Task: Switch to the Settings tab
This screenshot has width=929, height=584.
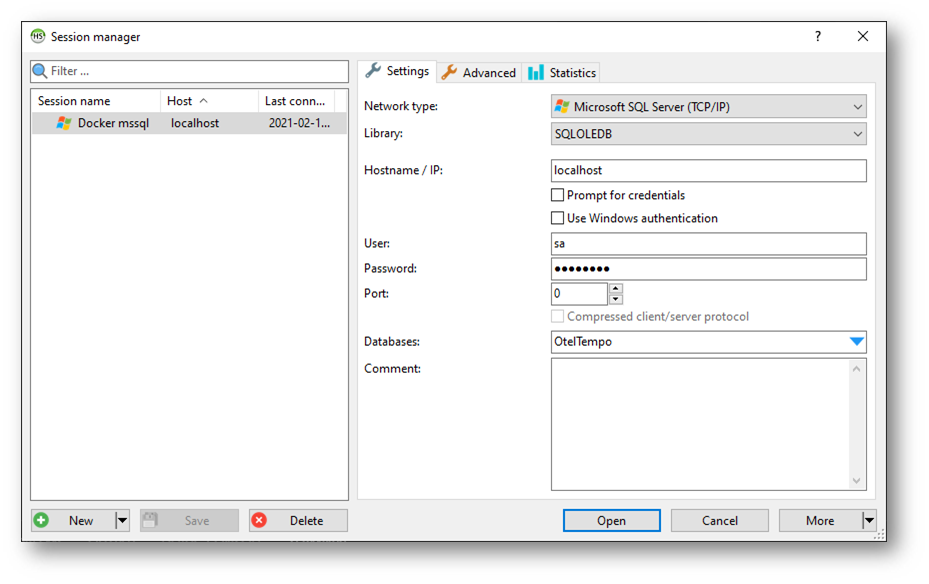Action: point(398,71)
